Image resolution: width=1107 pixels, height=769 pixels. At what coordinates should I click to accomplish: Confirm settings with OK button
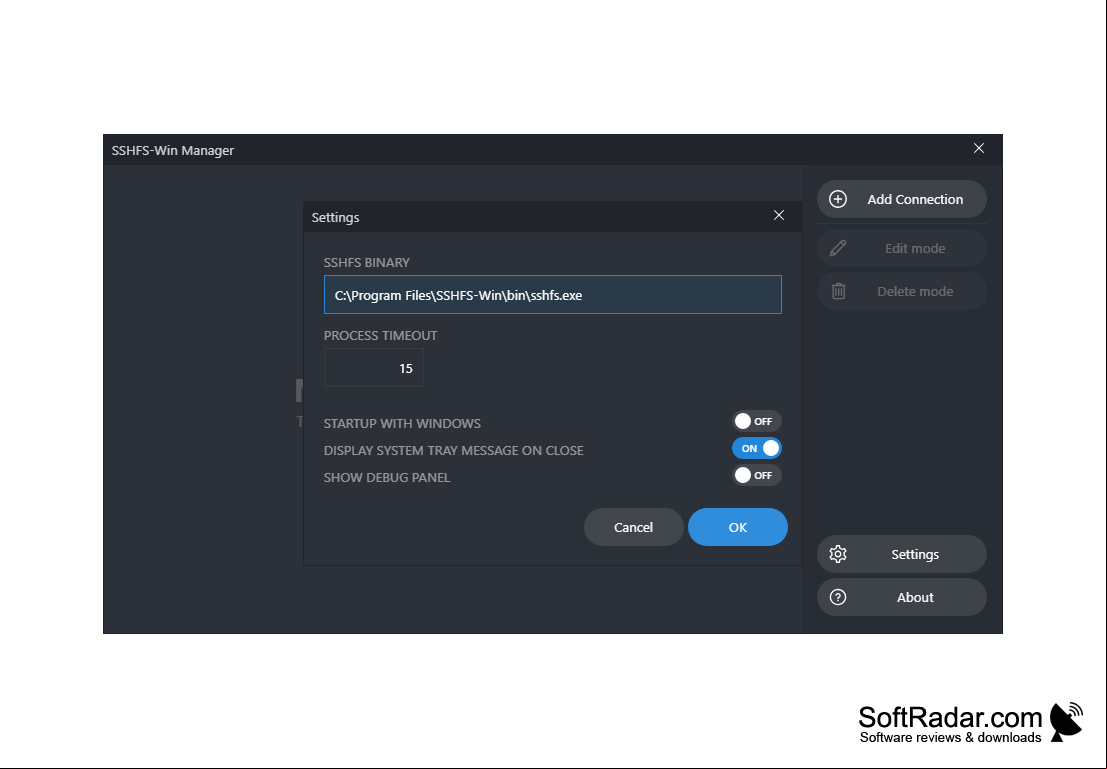tap(738, 527)
